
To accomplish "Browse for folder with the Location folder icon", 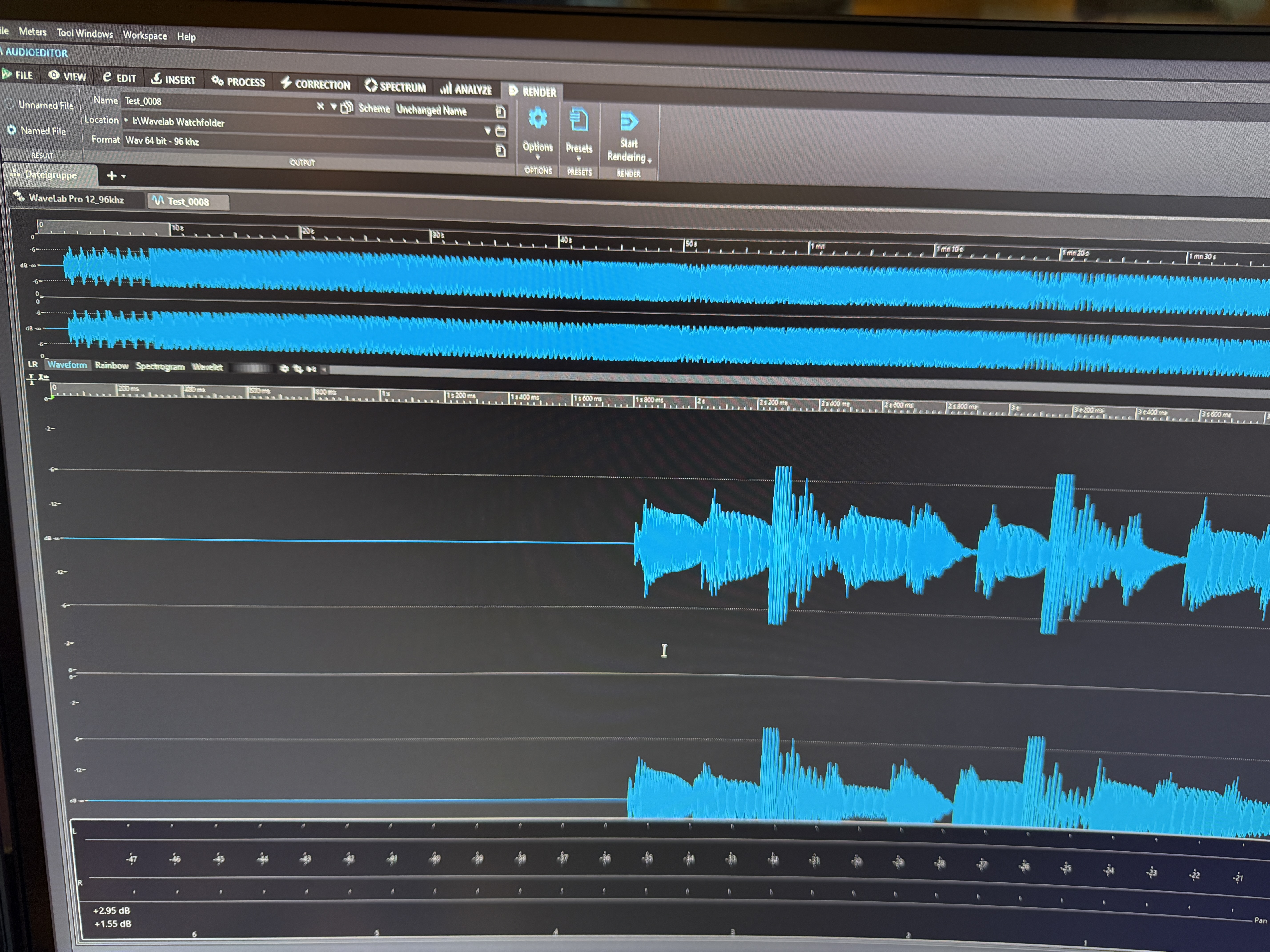I will [501, 131].
